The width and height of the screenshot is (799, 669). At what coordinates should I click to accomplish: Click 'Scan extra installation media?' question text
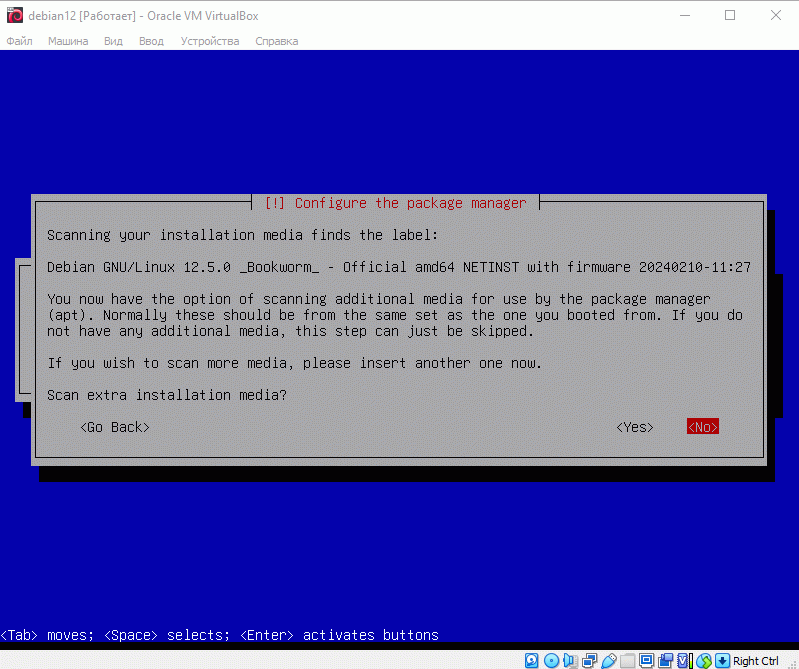point(167,395)
